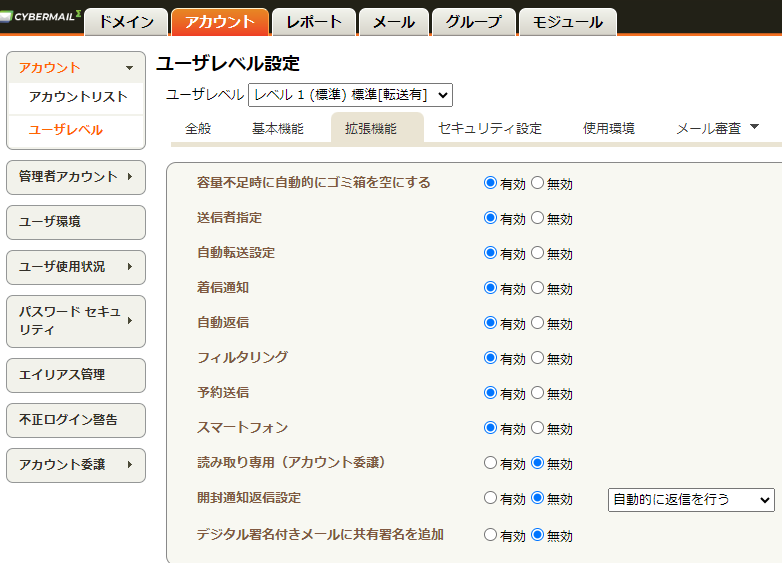Screen dimensions: 782x563
Task: Enable 自動転送設定
Action: pos(490,253)
